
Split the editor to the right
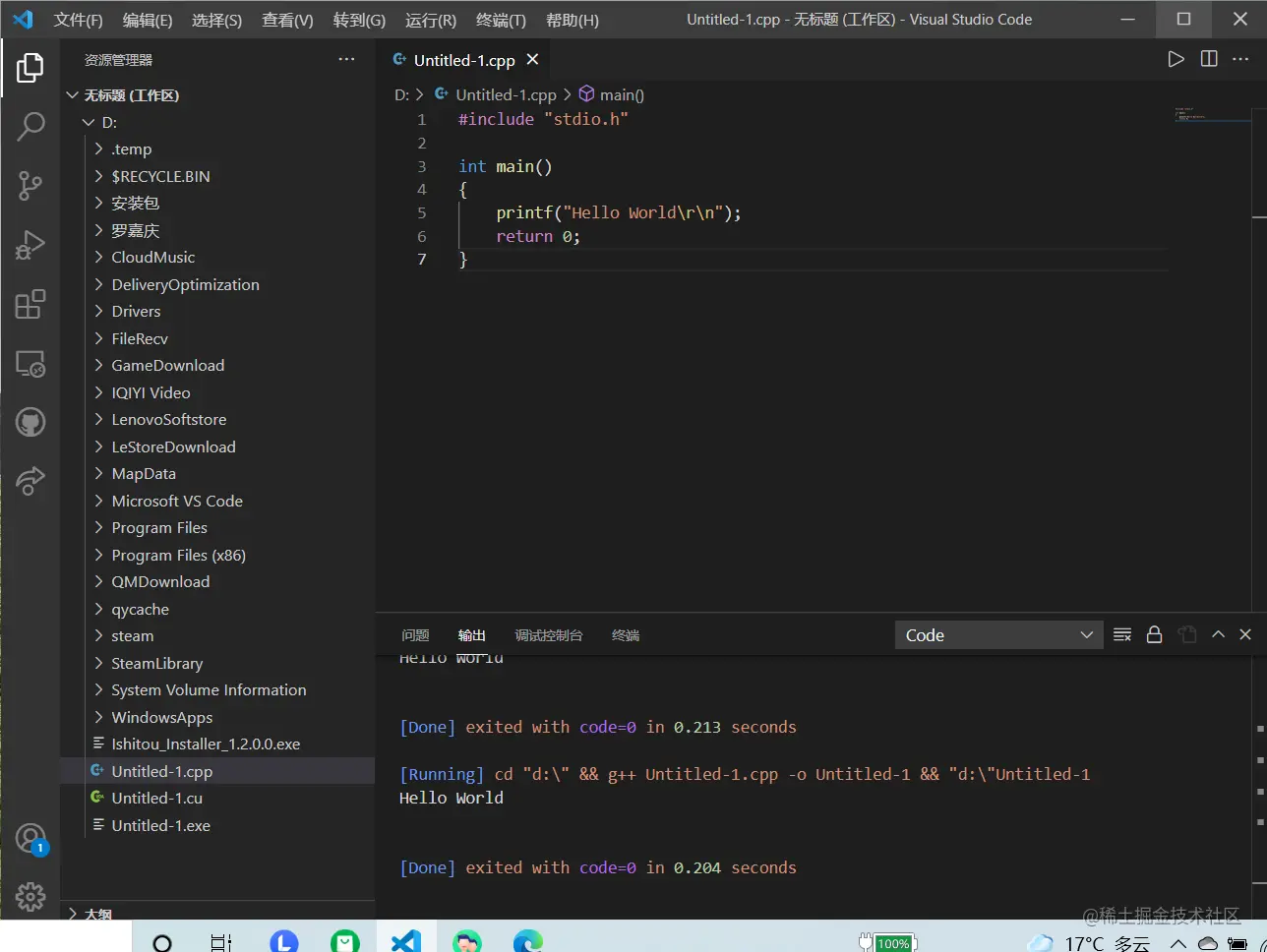1209,59
